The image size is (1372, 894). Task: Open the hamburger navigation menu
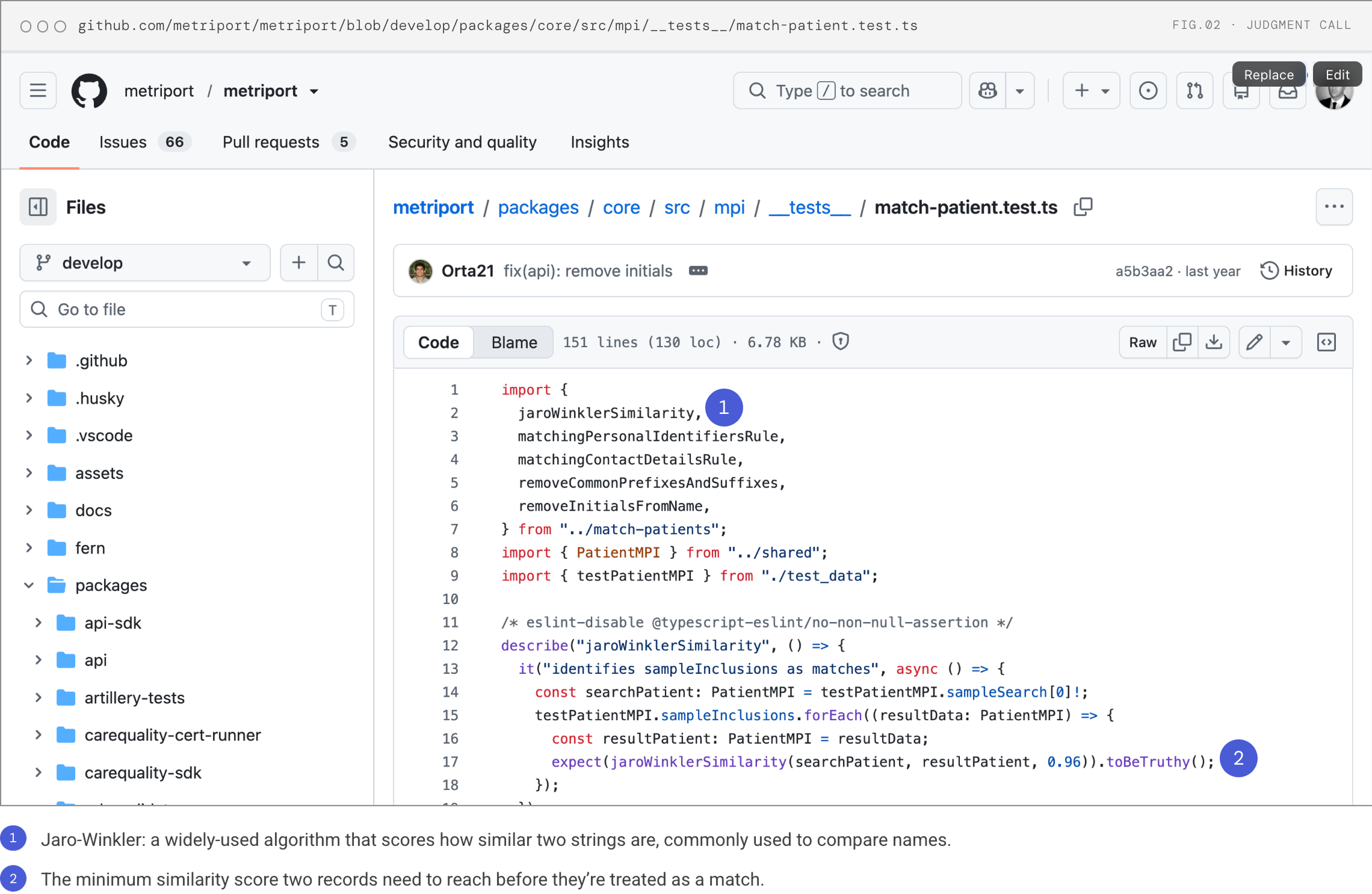coord(38,91)
